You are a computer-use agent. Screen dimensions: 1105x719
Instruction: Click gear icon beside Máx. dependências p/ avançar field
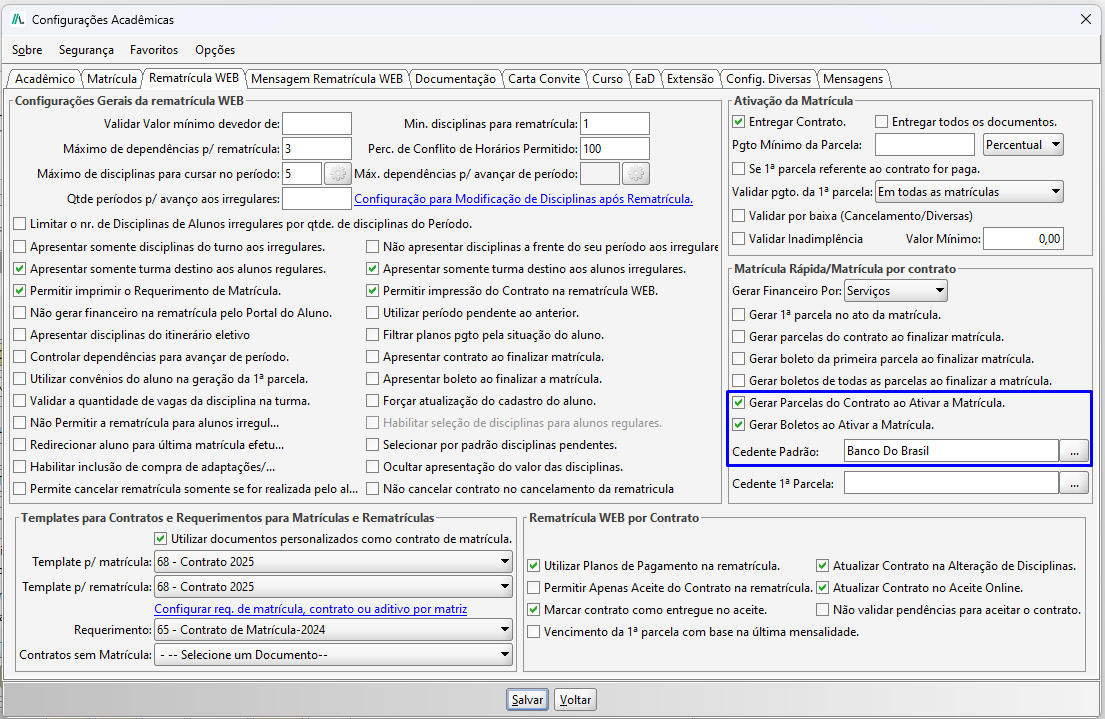click(636, 173)
